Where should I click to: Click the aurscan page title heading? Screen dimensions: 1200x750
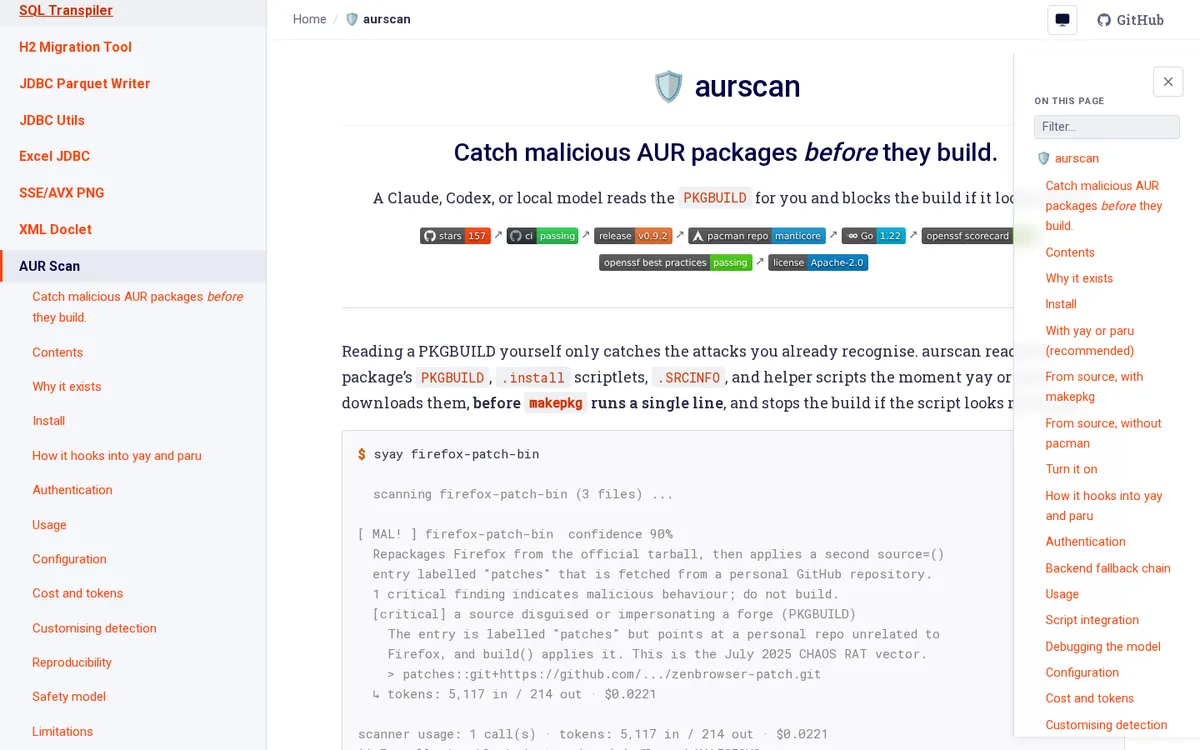727,87
